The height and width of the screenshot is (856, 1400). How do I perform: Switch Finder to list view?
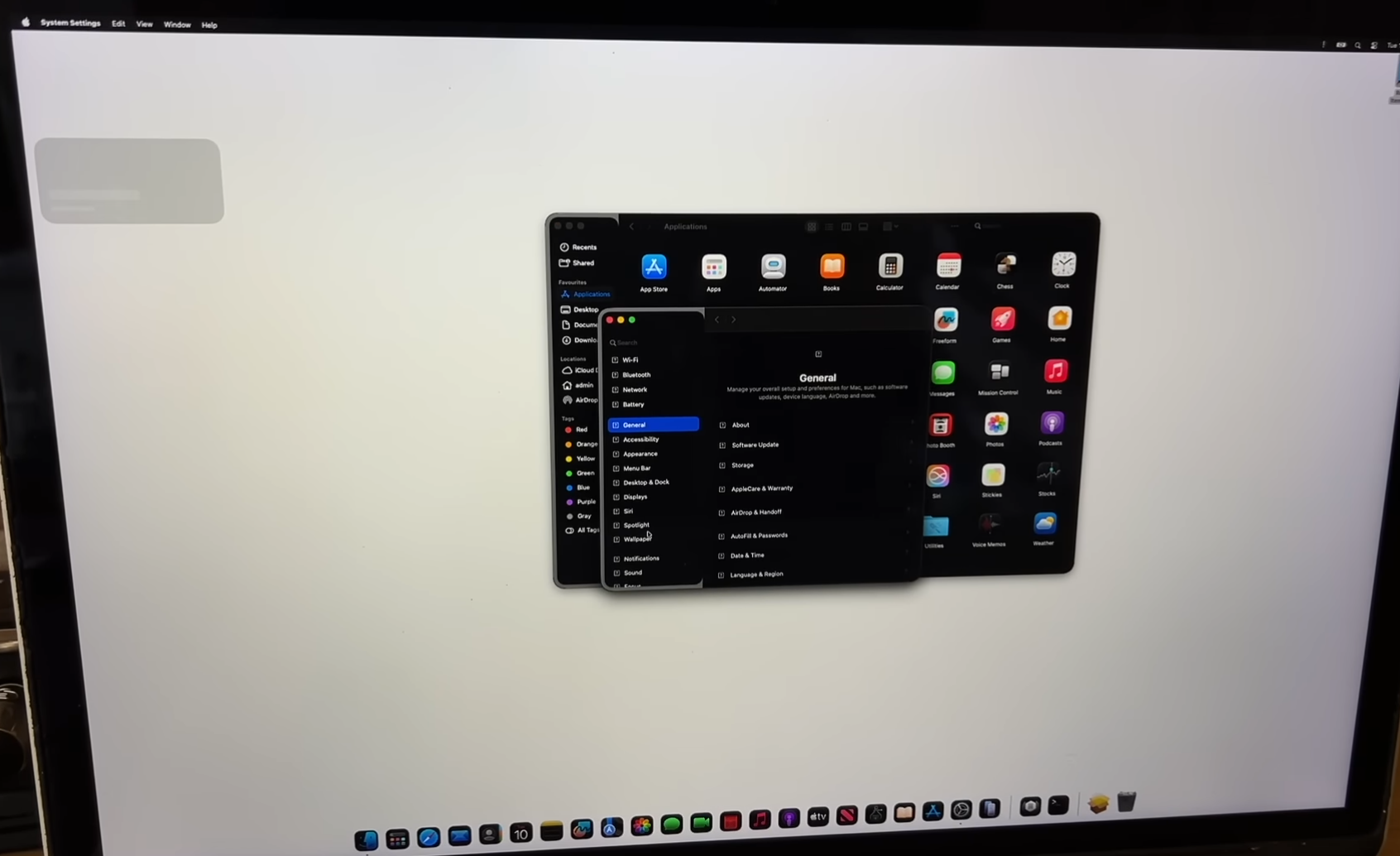(829, 227)
